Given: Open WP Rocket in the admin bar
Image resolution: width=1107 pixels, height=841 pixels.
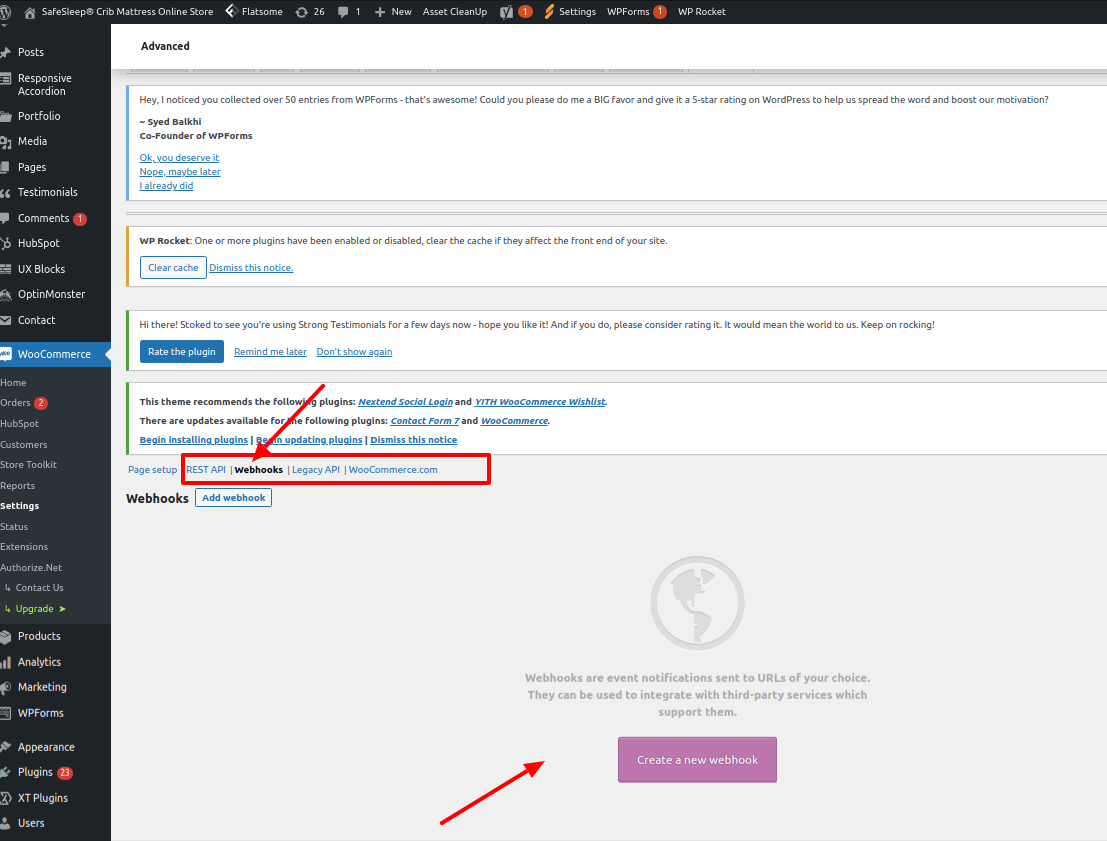Looking at the screenshot, I should pyautogui.click(x=702, y=12).
